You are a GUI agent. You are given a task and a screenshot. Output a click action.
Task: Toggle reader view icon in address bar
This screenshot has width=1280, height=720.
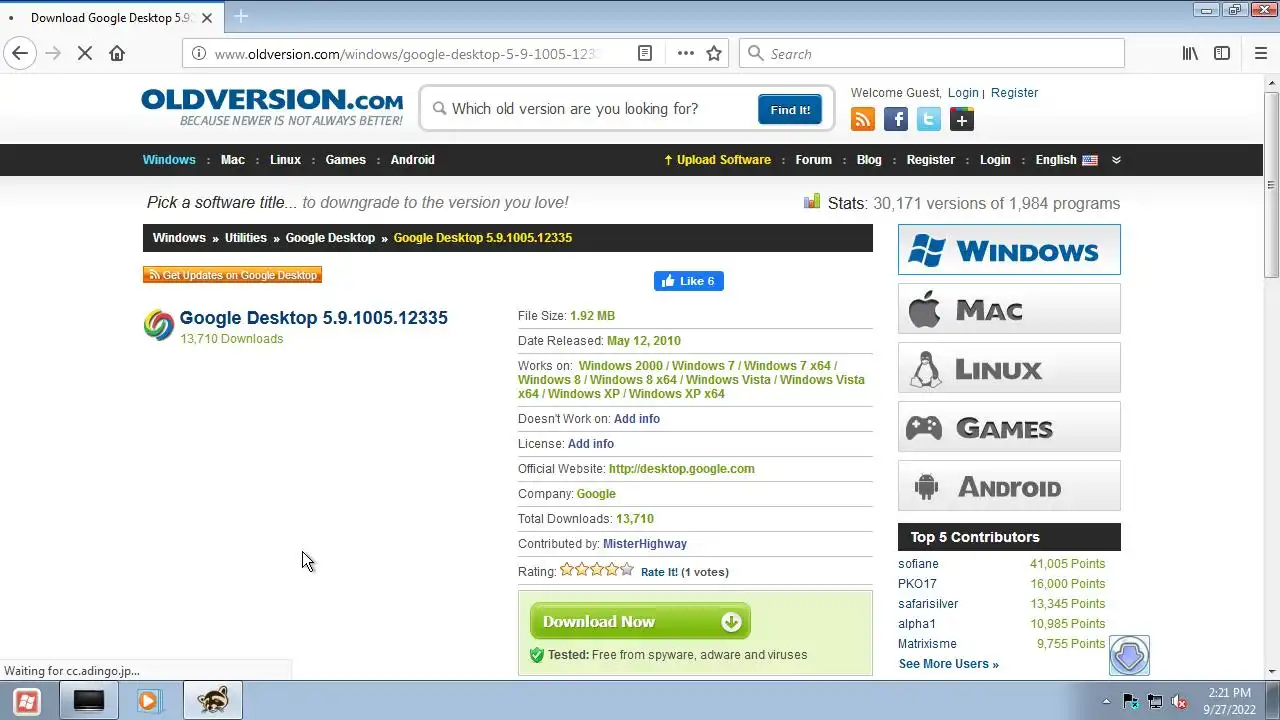(645, 54)
